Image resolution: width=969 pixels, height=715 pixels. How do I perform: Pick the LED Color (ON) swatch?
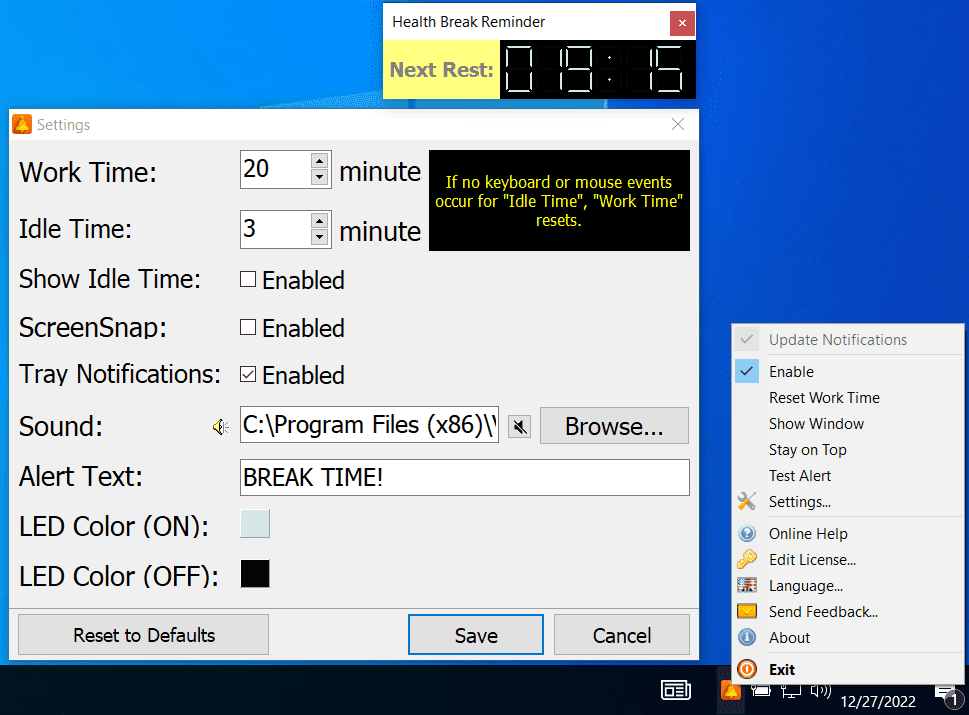tap(255, 523)
